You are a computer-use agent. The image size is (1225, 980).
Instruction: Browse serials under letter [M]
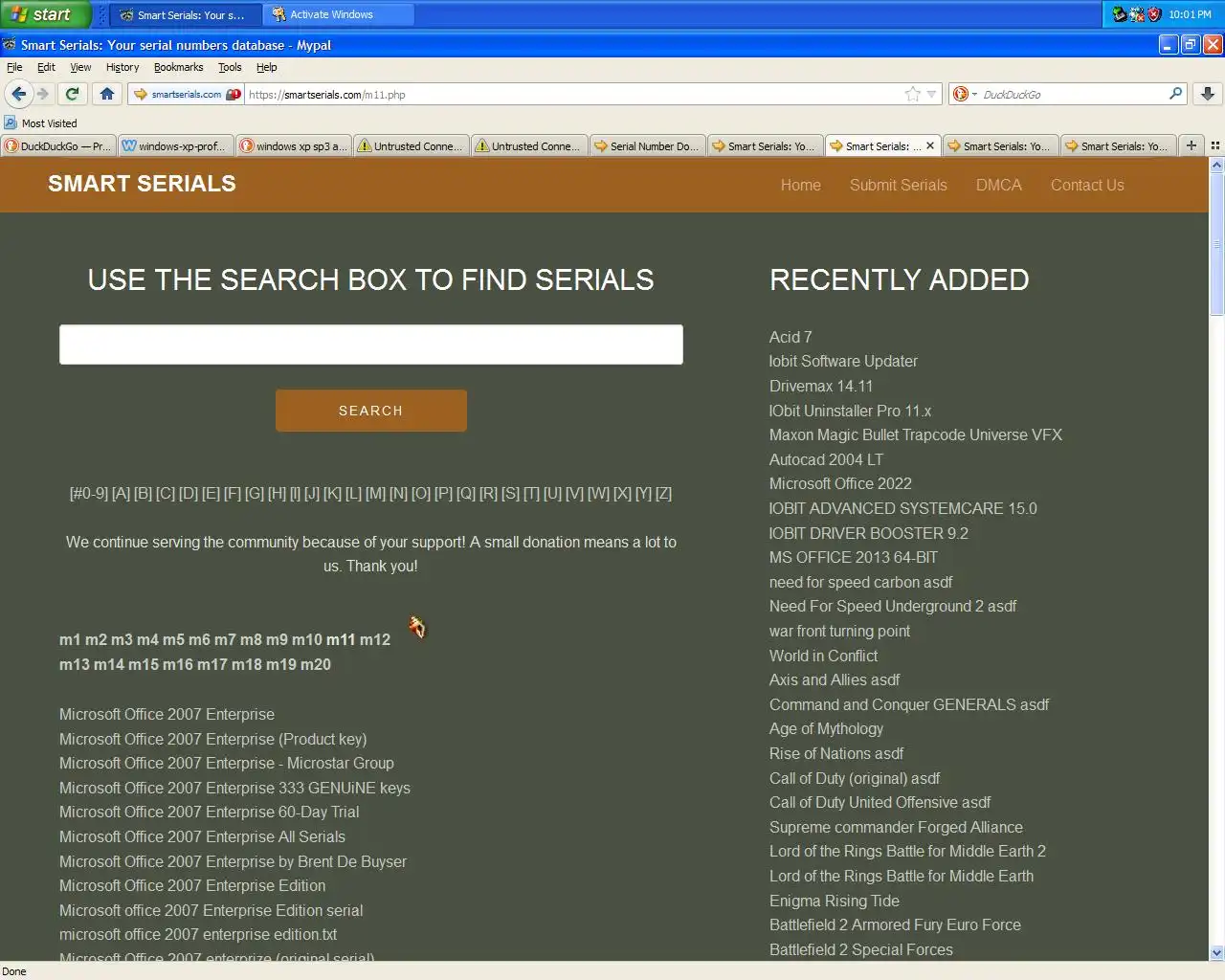pos(375,494)
